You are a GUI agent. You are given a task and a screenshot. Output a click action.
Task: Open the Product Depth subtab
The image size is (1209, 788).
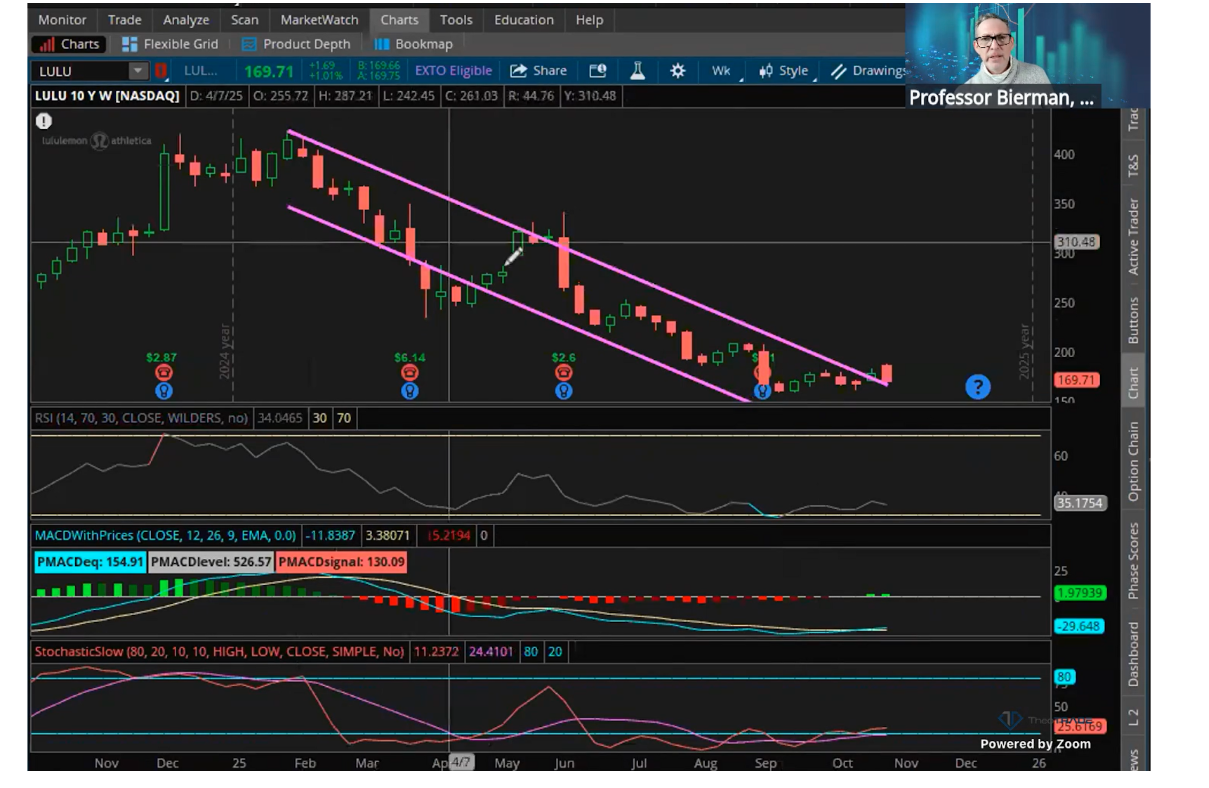pyautogui.click(x=296, y=44)
